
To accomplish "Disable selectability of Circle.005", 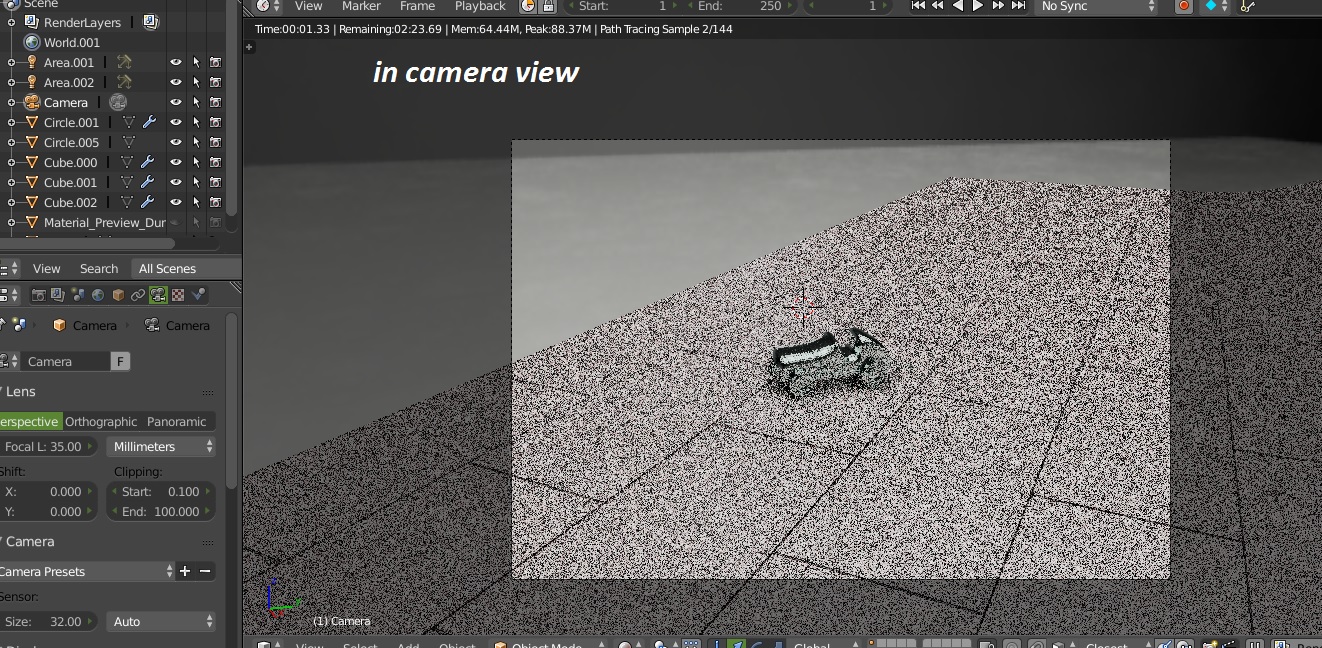I will click(196, 142).
